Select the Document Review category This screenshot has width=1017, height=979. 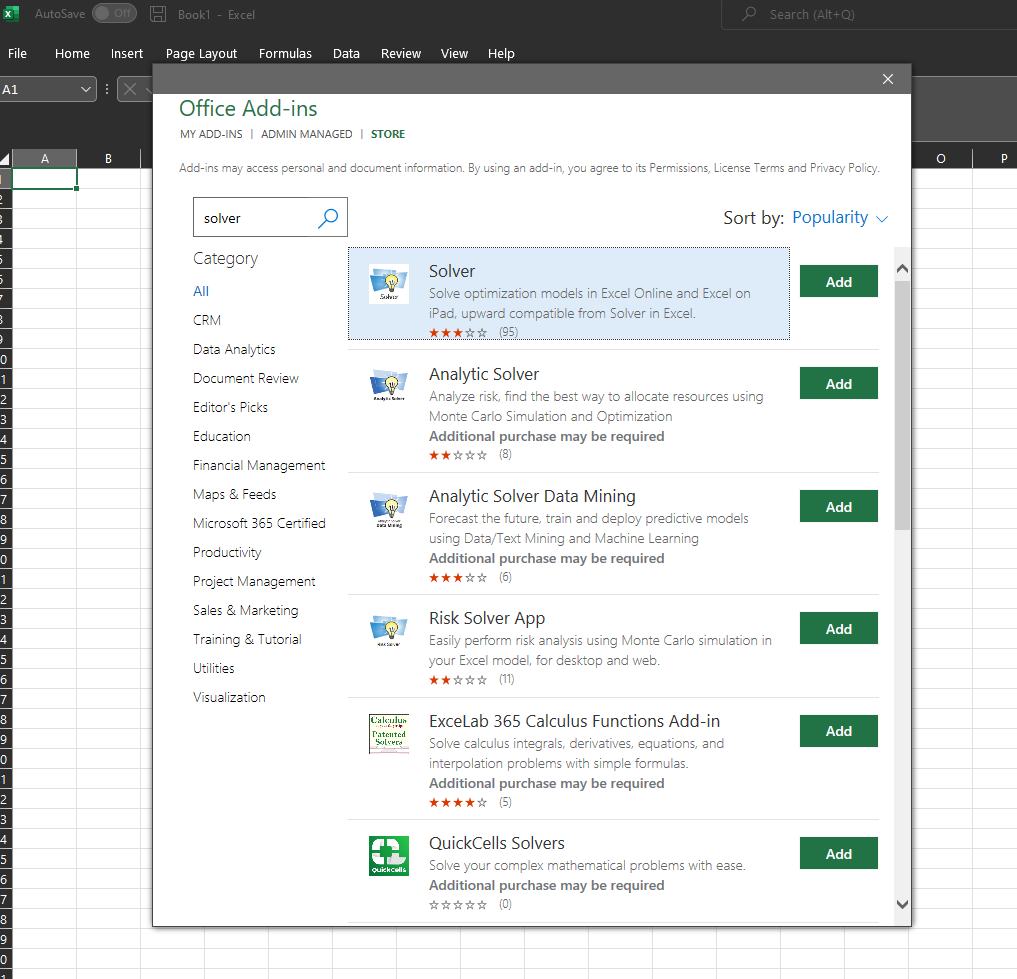pyautogui.click(x=246, y=378)
